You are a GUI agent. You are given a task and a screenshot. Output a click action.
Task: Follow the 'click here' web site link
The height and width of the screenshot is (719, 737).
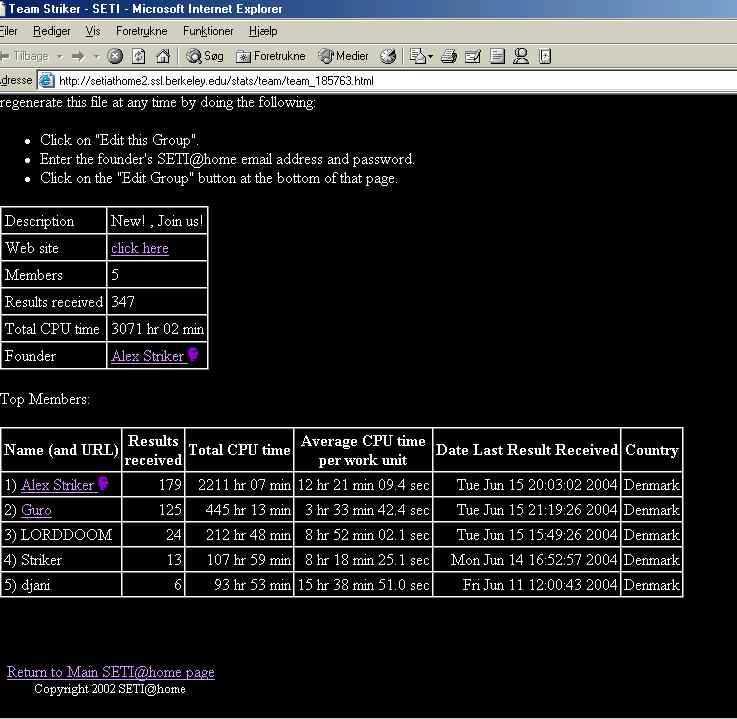pos(140,248)
